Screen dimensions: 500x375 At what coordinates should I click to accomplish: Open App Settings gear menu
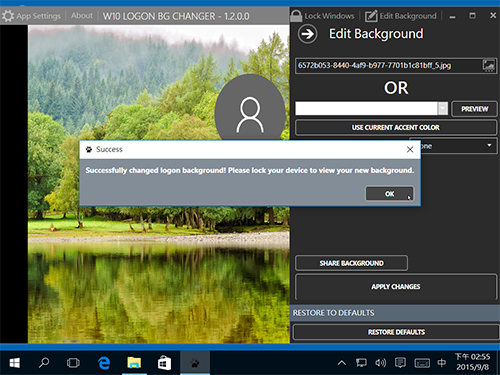32,16
